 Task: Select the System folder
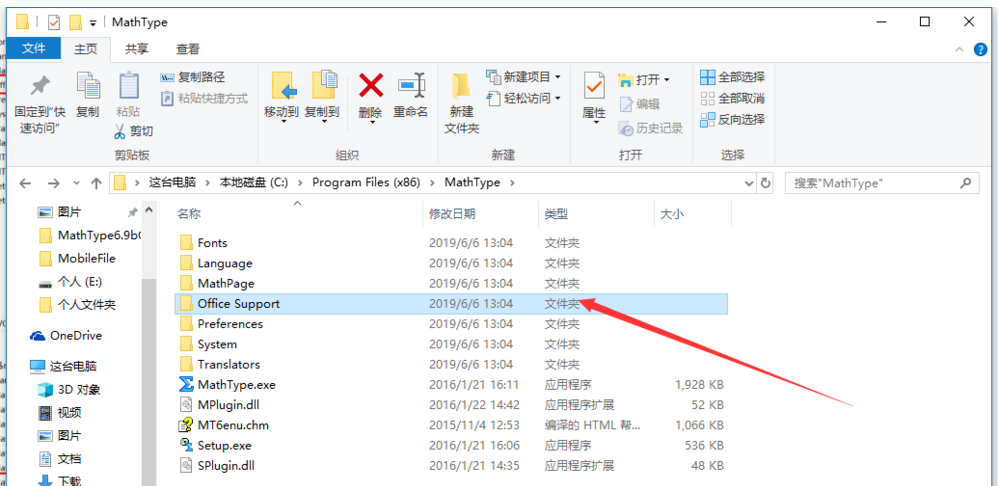coord(451,344)
